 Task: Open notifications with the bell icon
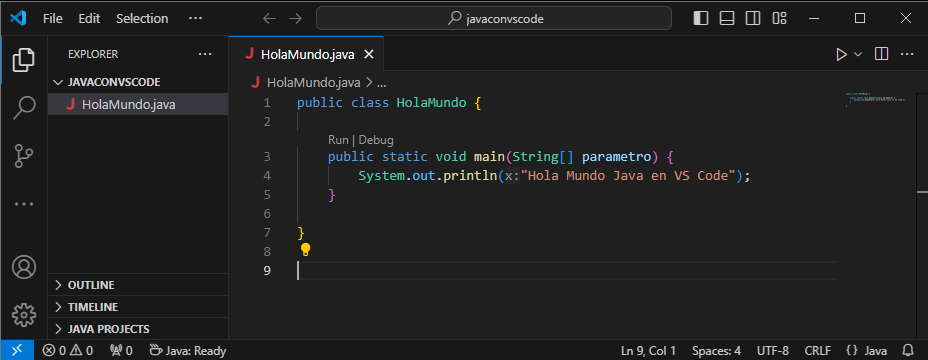(907, 351)
